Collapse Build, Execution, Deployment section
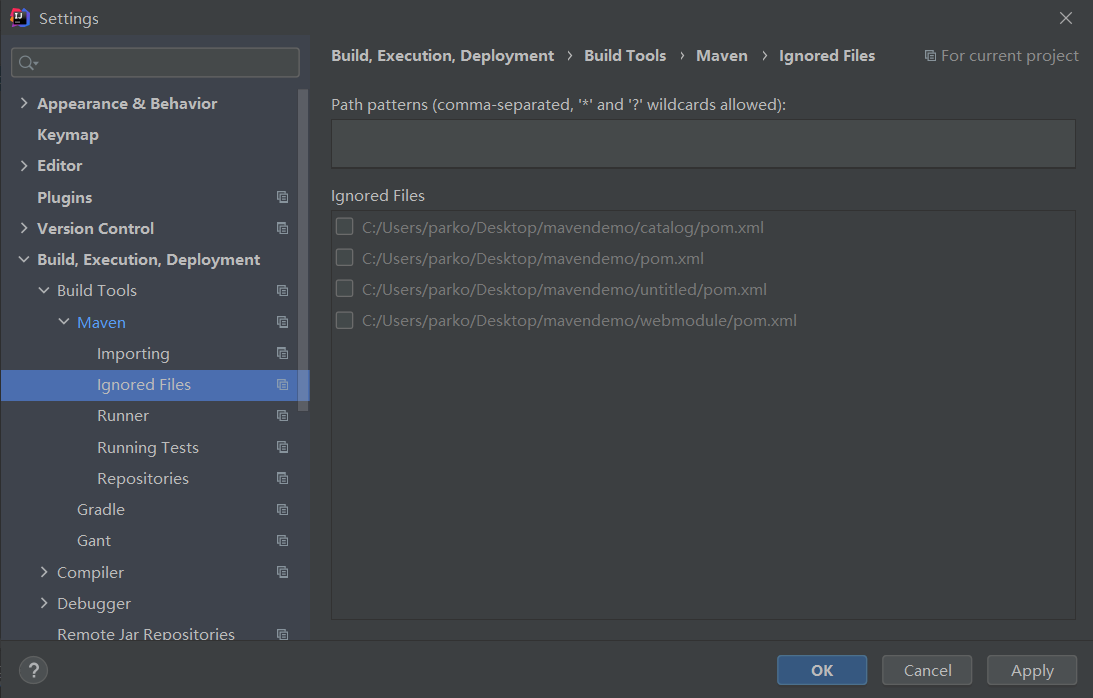Viewport: 1093px width, 698px height. click(24, 259)
